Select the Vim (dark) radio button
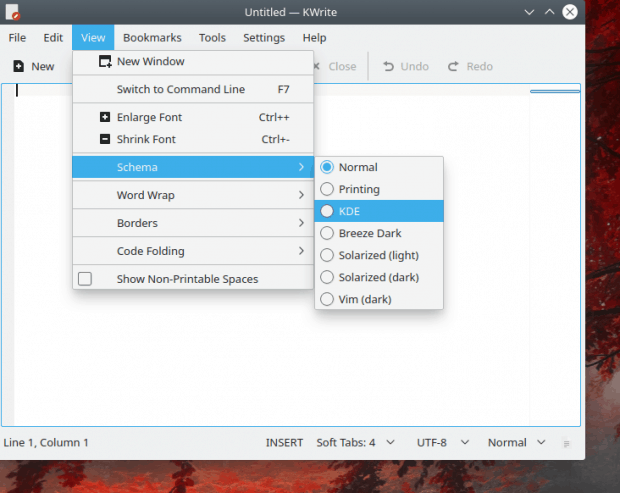The height and width of the screenshot is (493, 620). click(x=327, y=299)
